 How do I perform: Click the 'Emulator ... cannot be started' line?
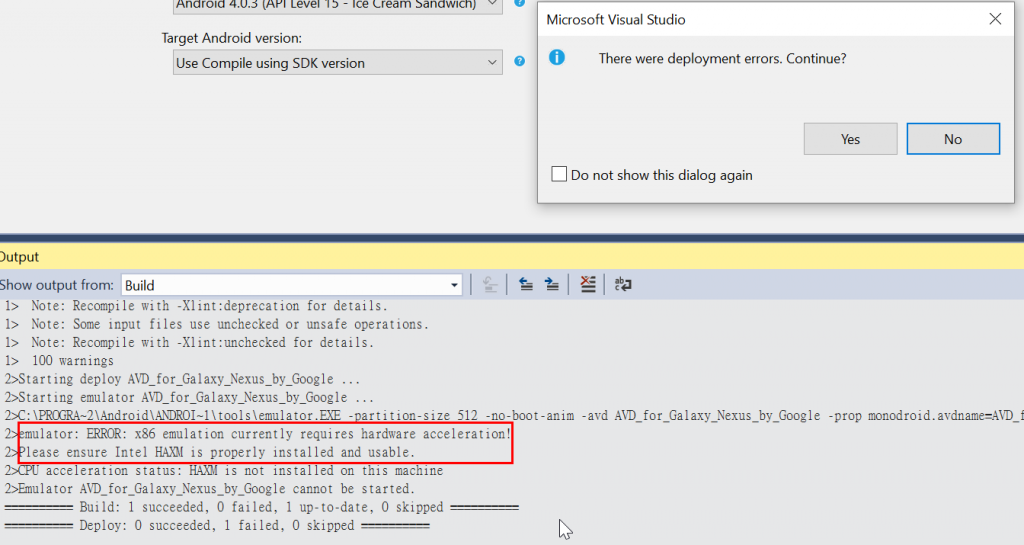coord(210,488)
